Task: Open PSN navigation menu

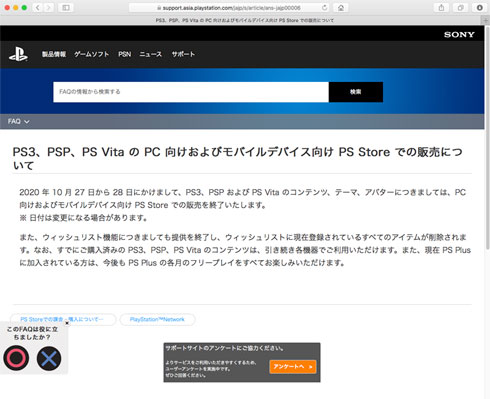Action: click(x=124, y=54)
